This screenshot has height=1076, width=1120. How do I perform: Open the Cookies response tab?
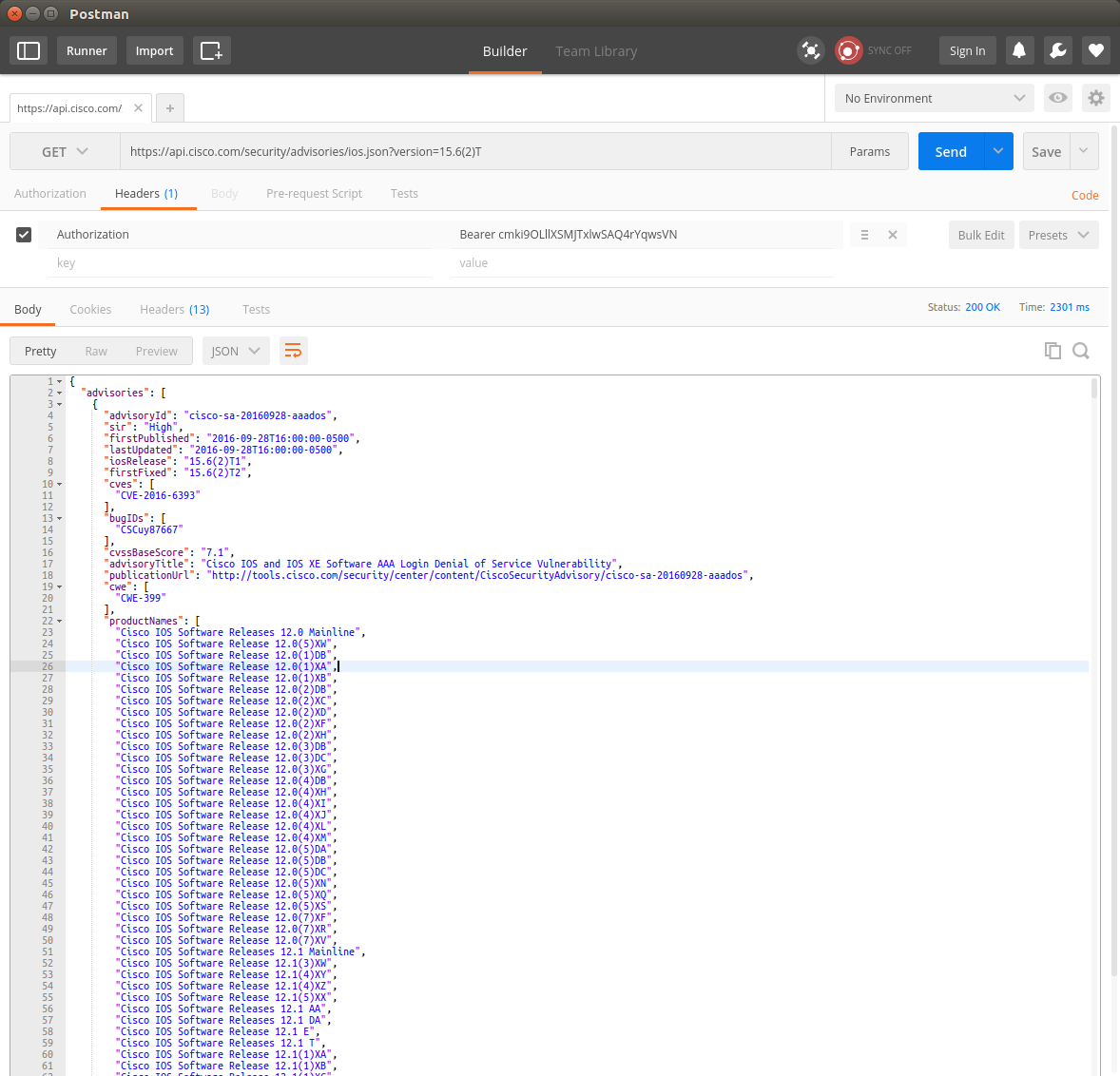(x=90, y=310)
